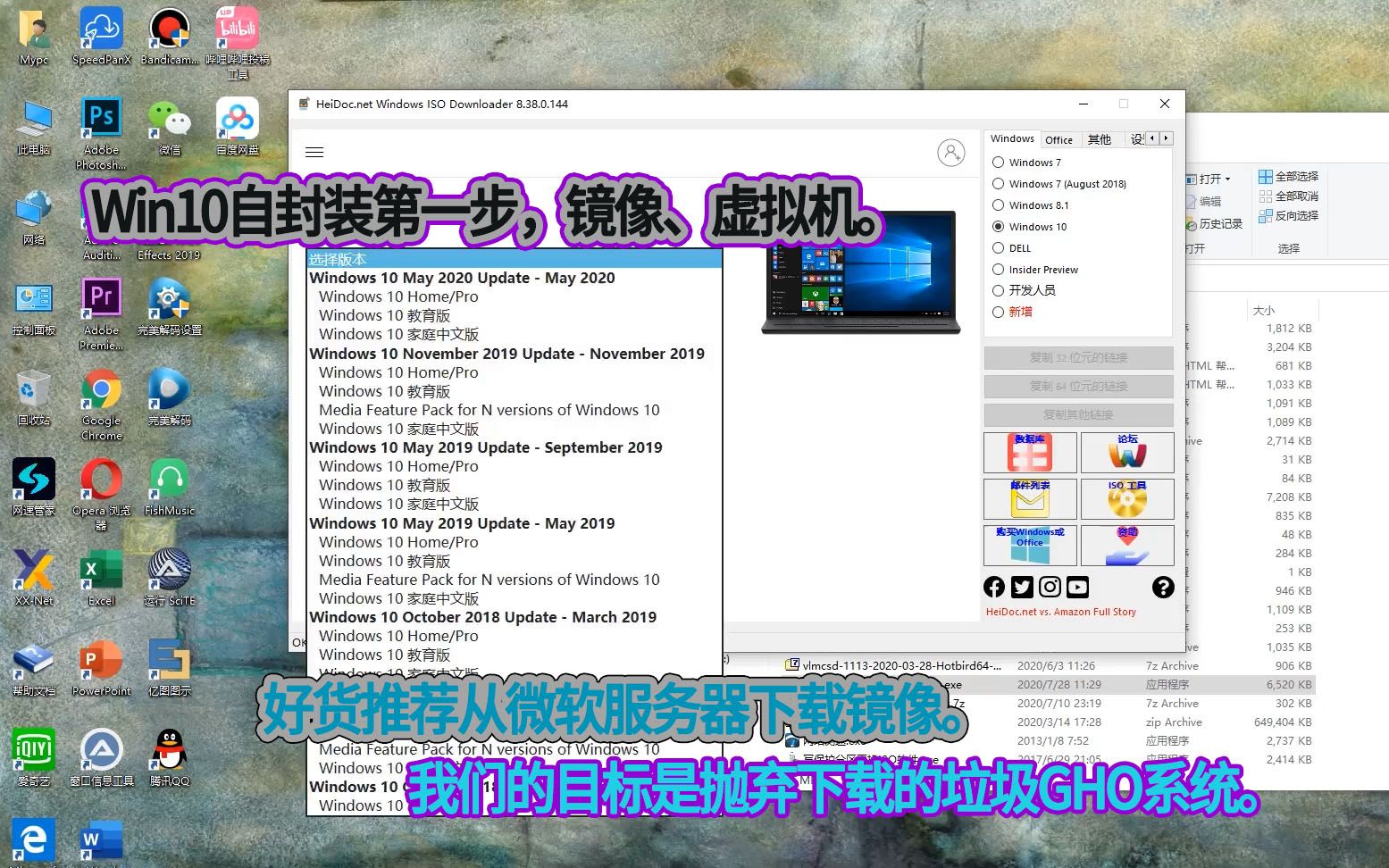Open the ISO 工具 tile
The height and width of the screenshot is (868, 1389).
1127,499
